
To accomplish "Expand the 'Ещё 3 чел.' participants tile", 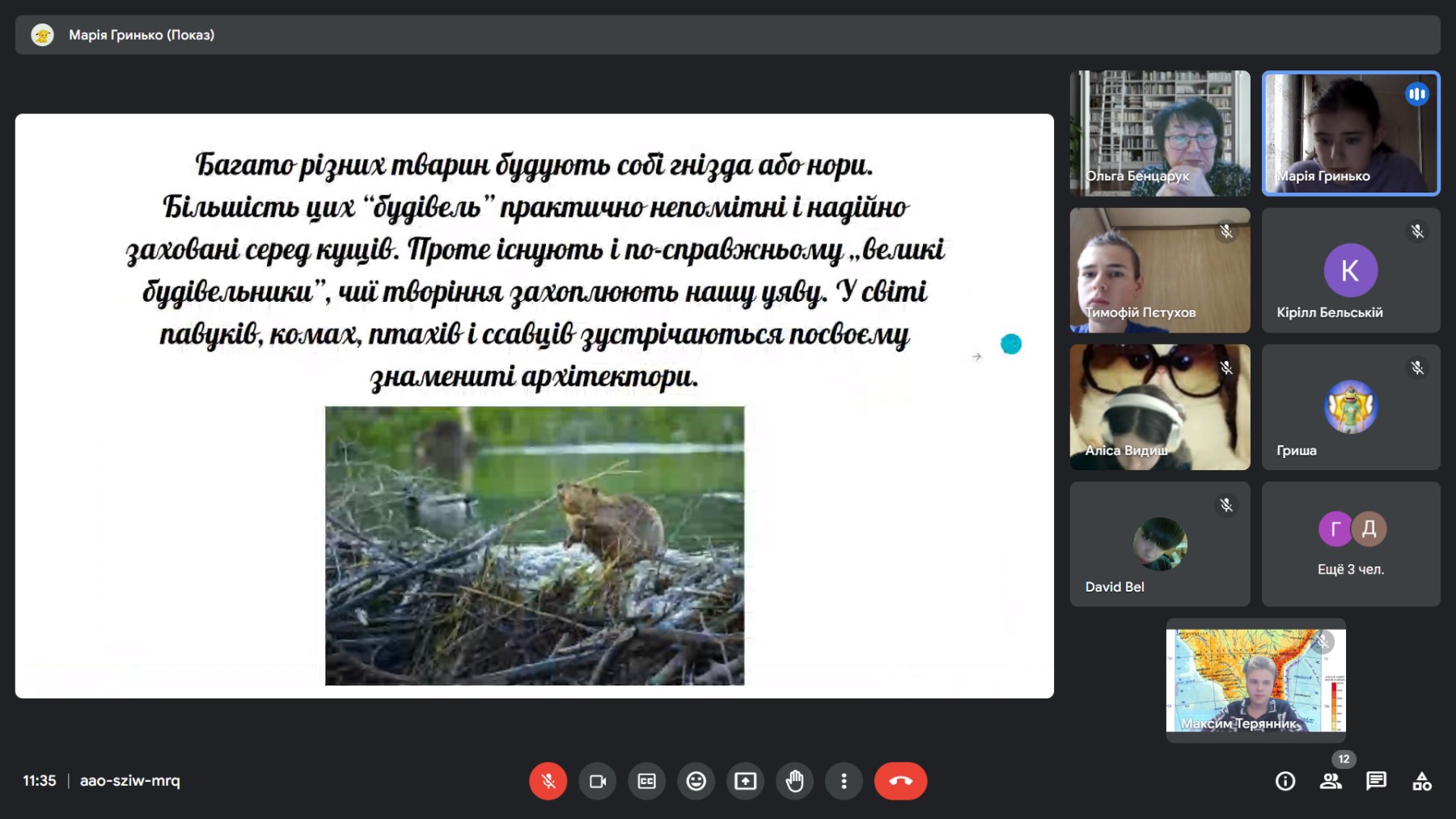I will point(1351,544).
